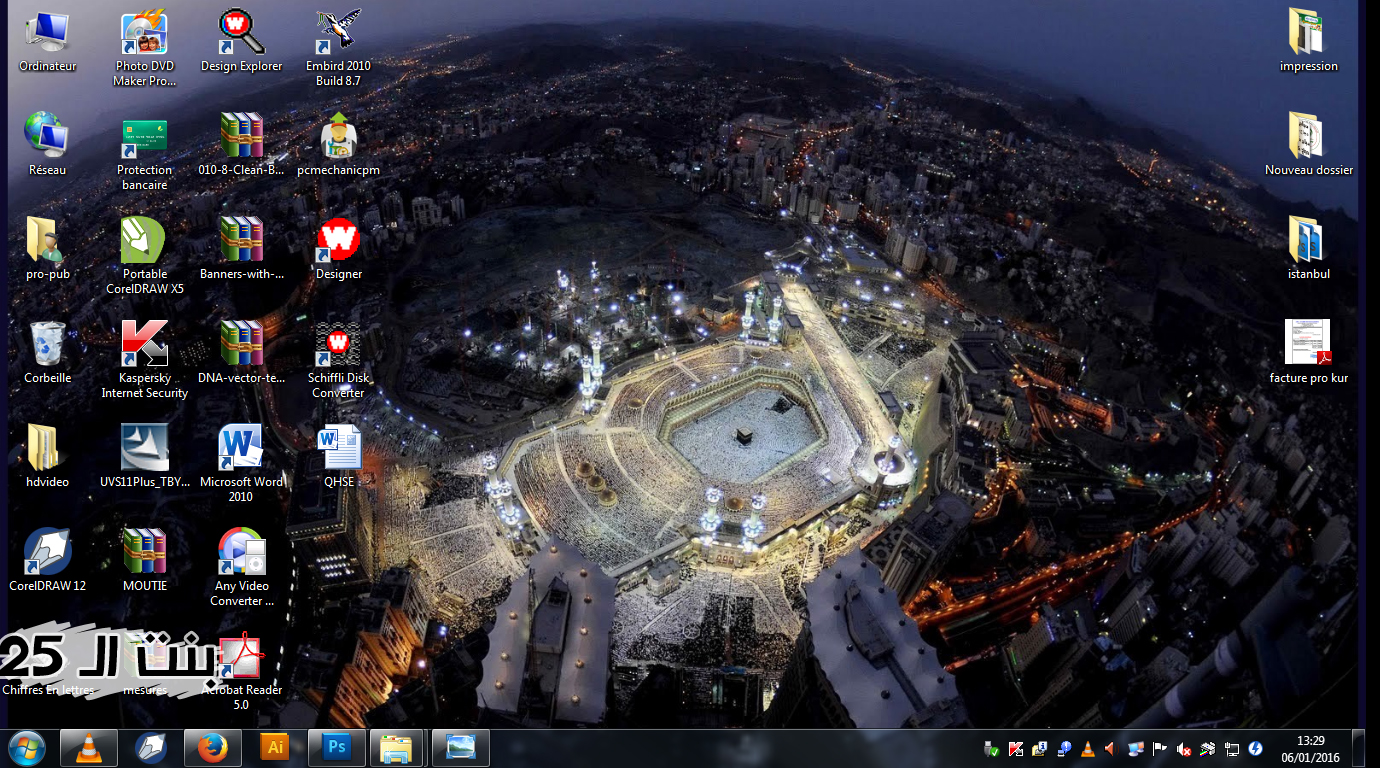This screenshot has height=768, width=1380.
Task: Launch Kaspersky Internet Security shortcut
Action: click(x=144, y=361)
